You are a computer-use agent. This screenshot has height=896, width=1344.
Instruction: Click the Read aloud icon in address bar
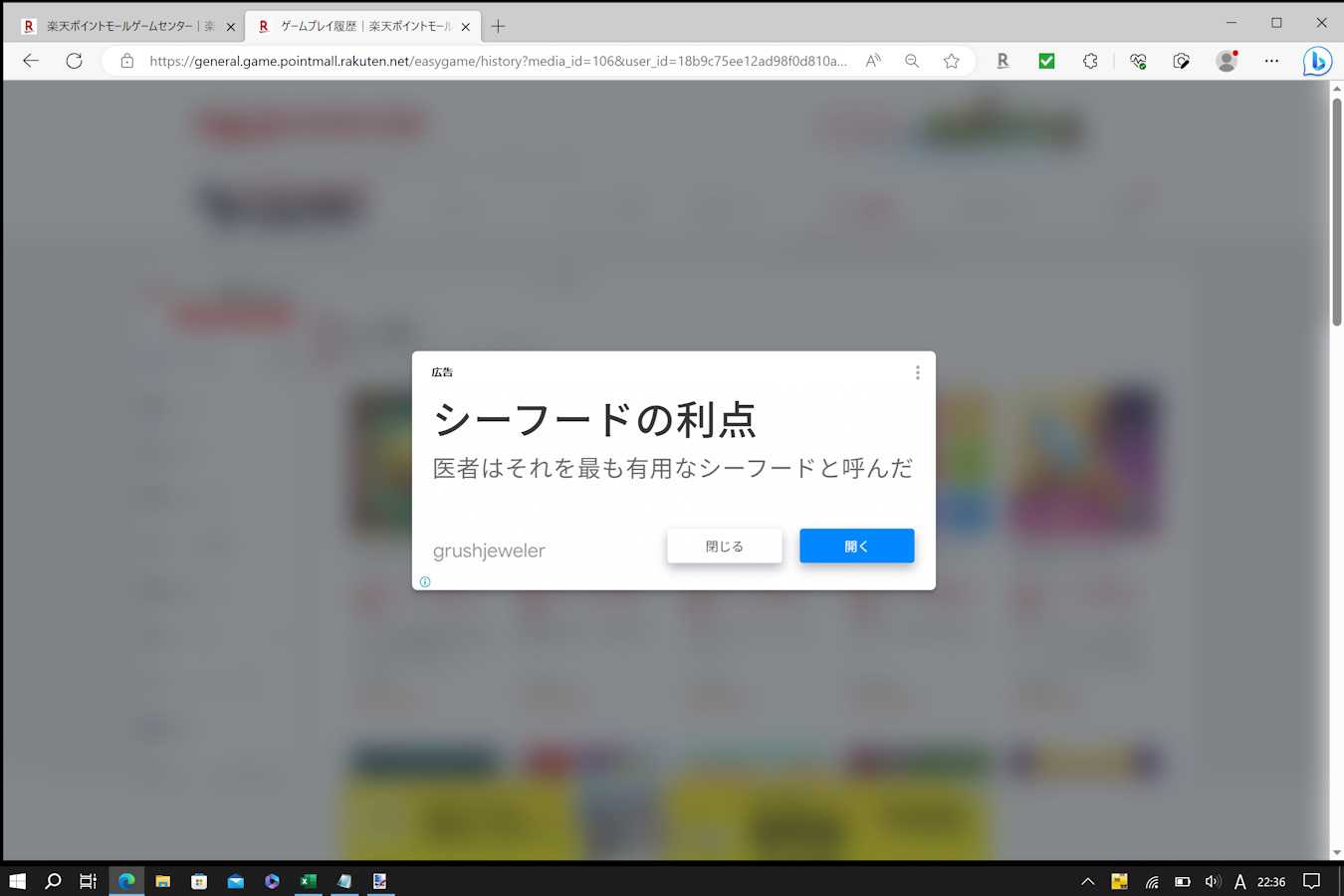873,61
